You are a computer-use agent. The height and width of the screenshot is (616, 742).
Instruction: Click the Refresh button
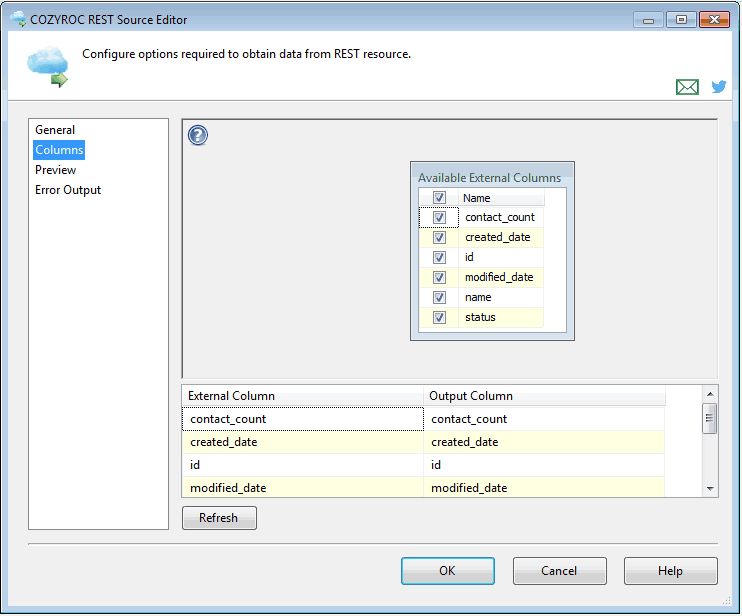(x=219, y=518)
